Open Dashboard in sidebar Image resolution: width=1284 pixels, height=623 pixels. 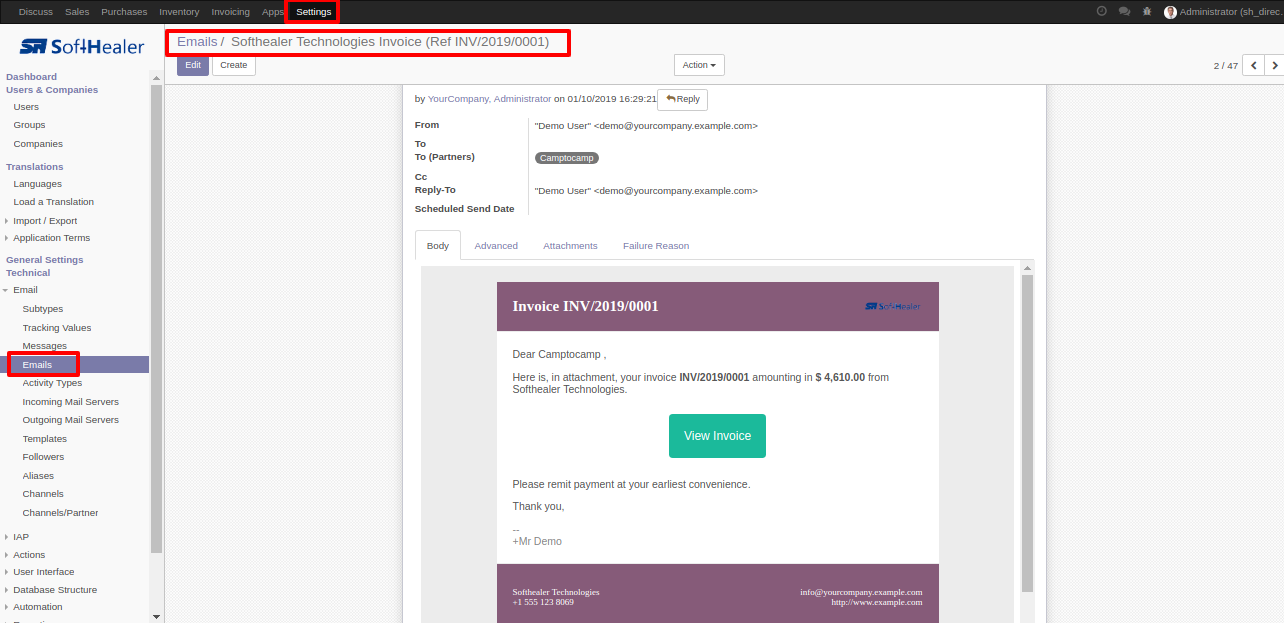31,76
